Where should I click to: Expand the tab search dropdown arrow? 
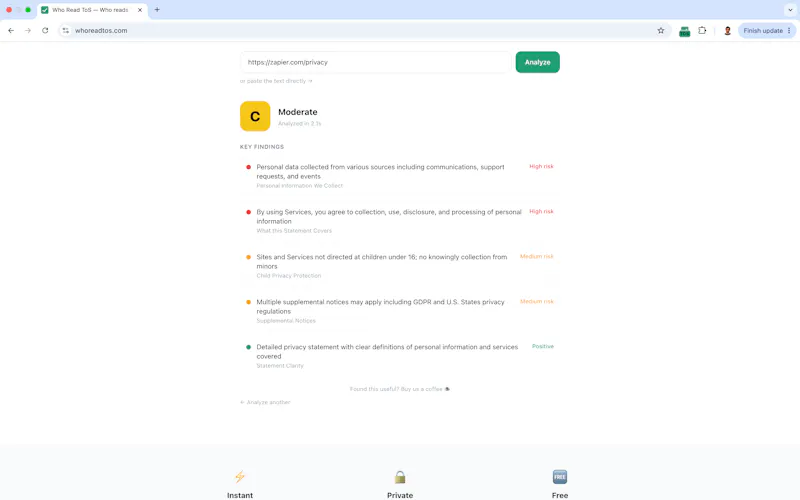(790, 10)
